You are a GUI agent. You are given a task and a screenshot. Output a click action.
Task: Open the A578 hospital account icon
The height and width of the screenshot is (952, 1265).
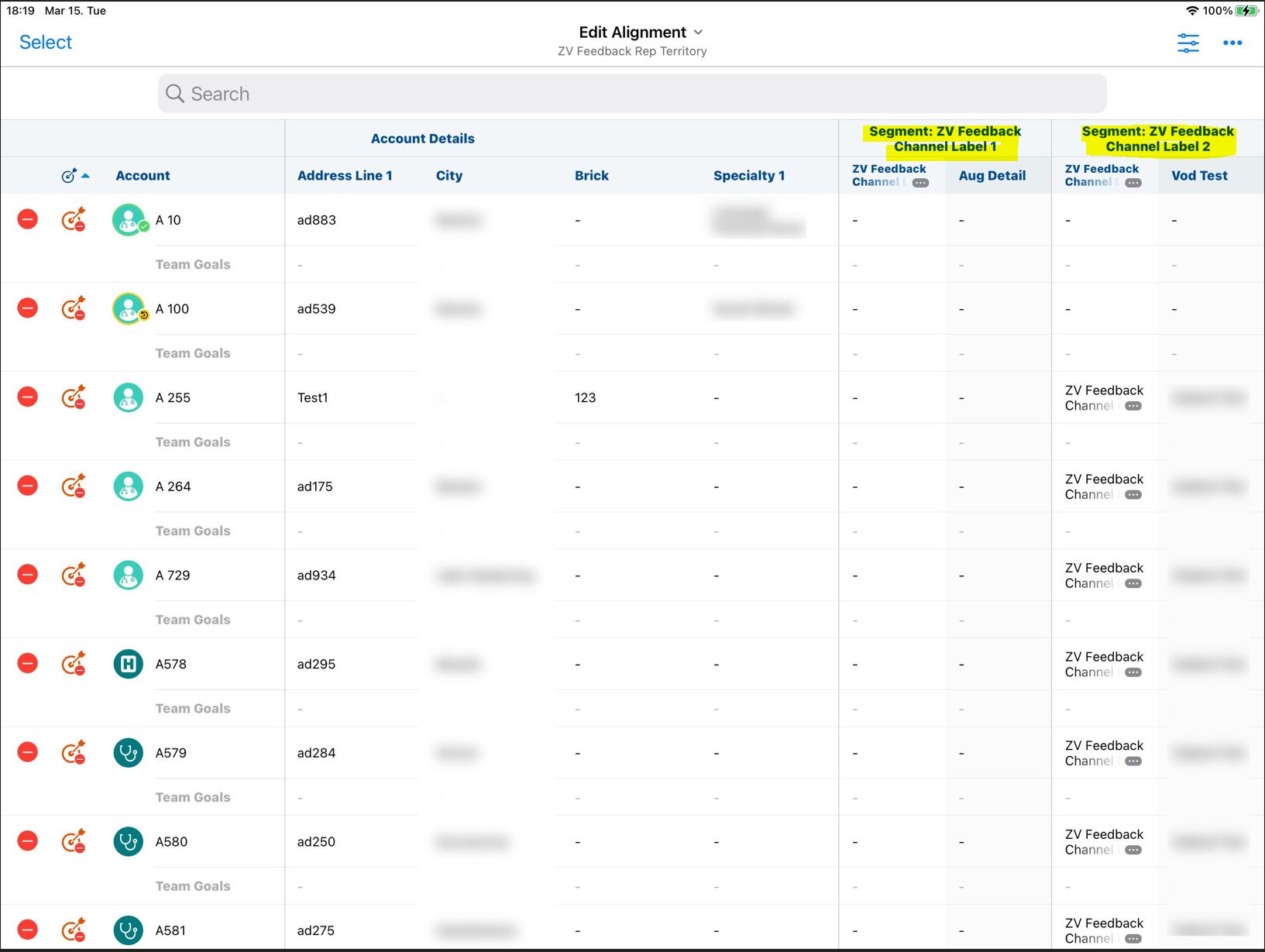(128, 665)
